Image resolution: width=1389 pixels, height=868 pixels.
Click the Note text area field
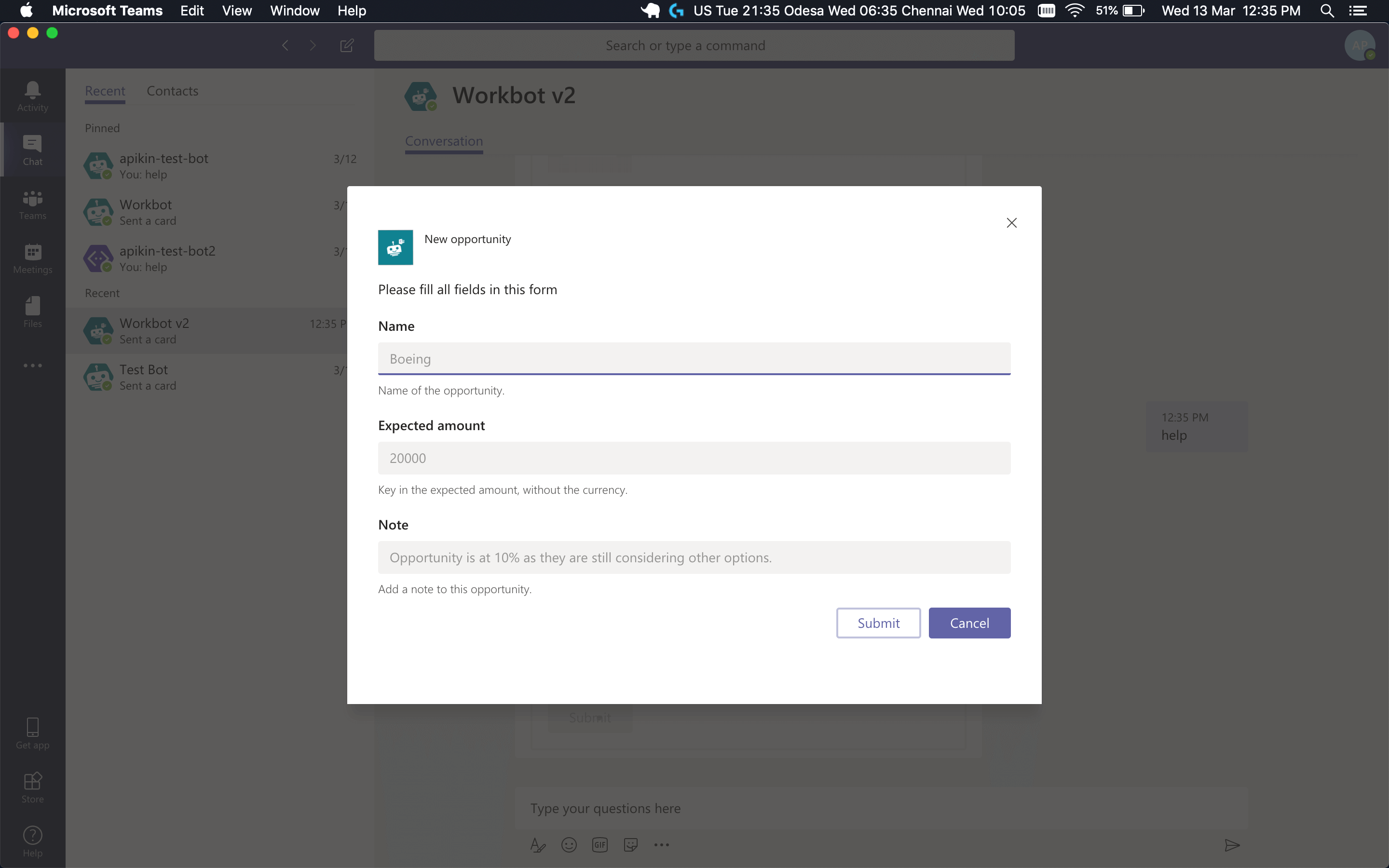(693, 557)
